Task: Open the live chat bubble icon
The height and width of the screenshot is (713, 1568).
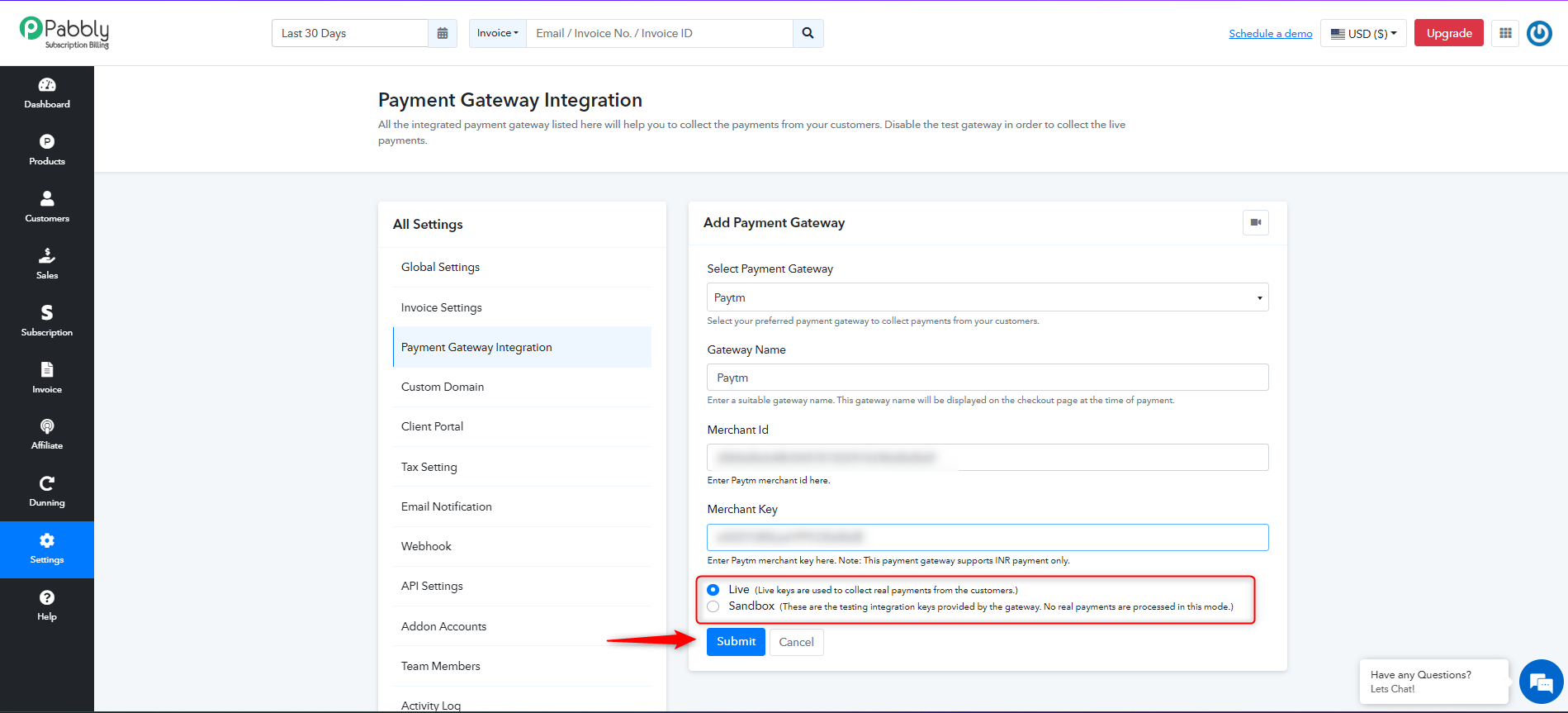Action: [x=1541, y=682]
